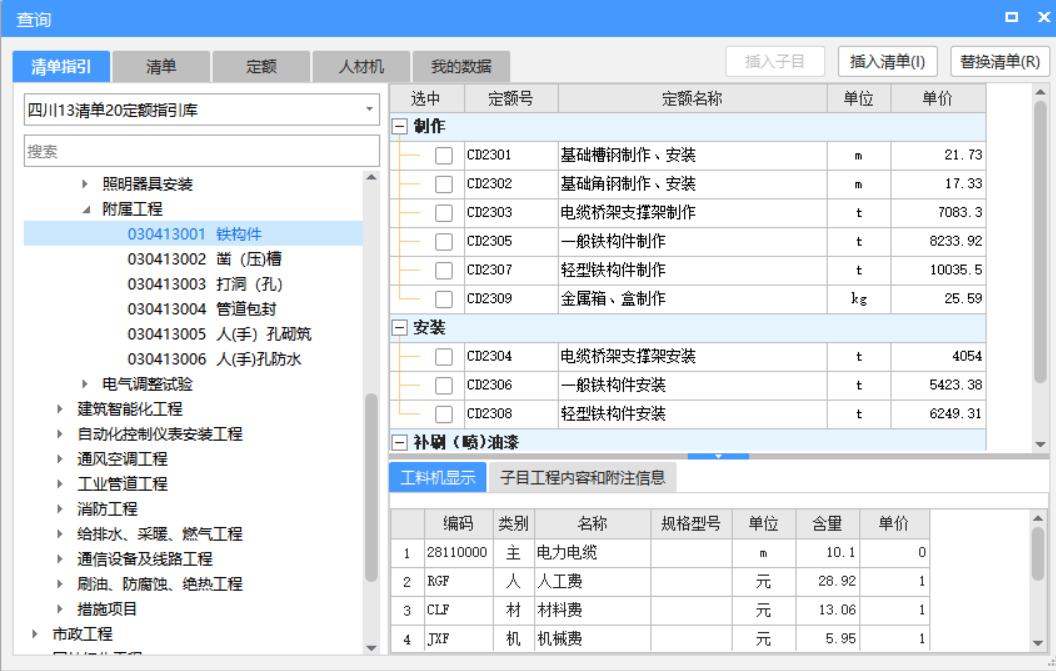The width and height of the screenshot is (1056, 671).
Task: Click the 插入清单(I) button
Action: [x=888, y=62]
